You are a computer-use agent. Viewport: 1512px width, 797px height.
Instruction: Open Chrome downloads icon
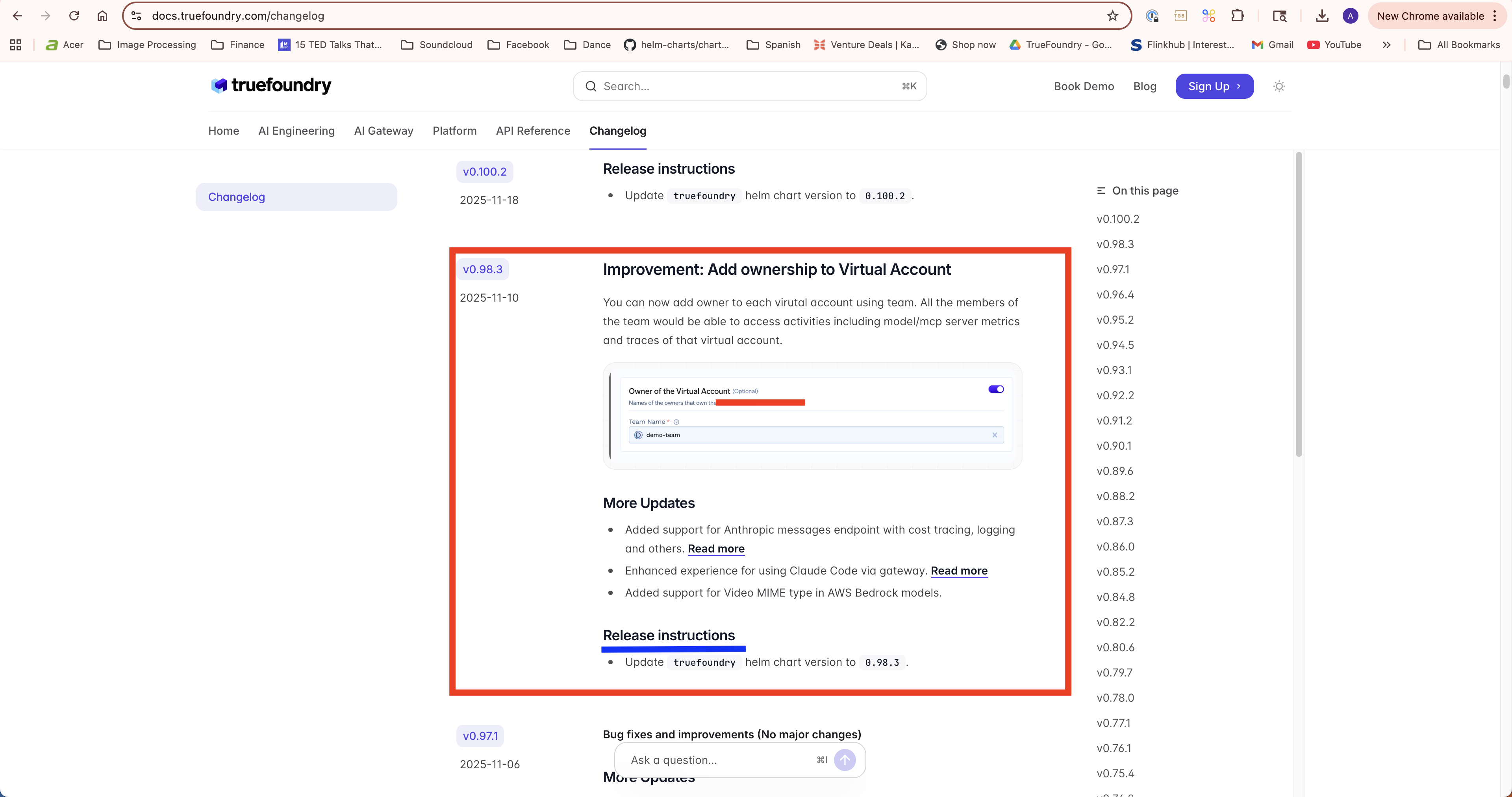(x=1322, y=16)
